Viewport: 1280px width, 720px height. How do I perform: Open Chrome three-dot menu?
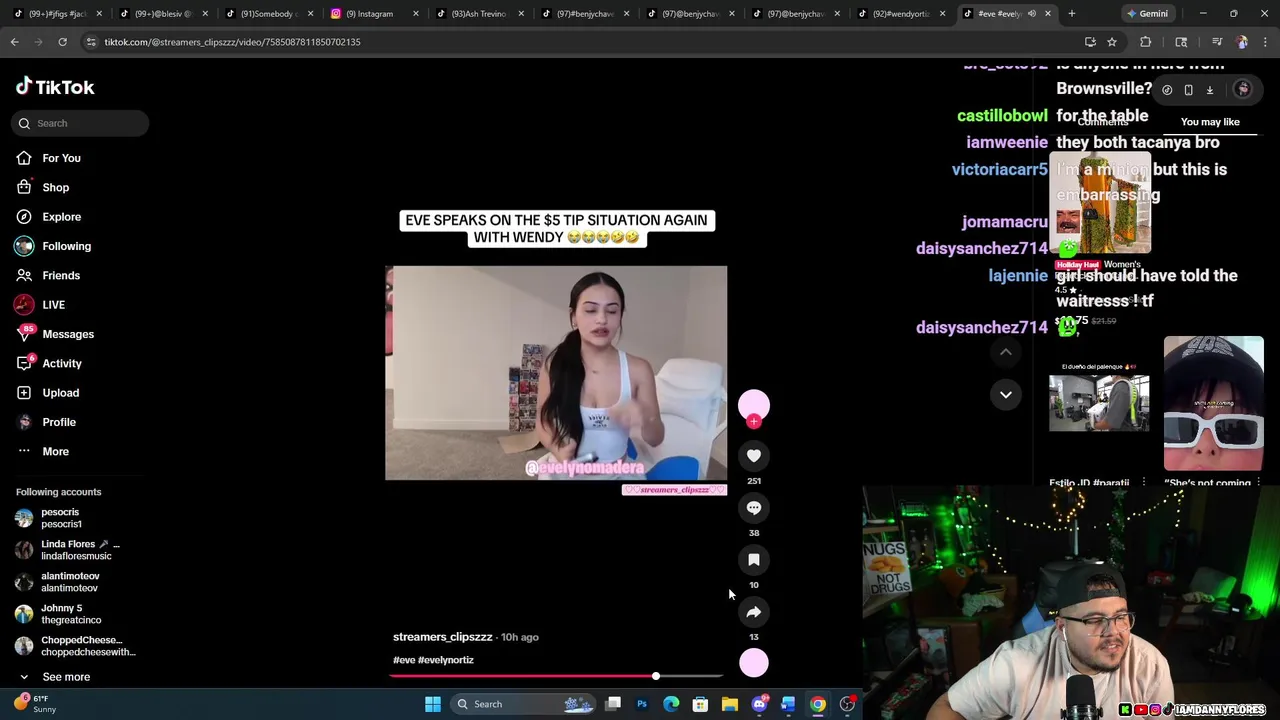point(1265,42)
